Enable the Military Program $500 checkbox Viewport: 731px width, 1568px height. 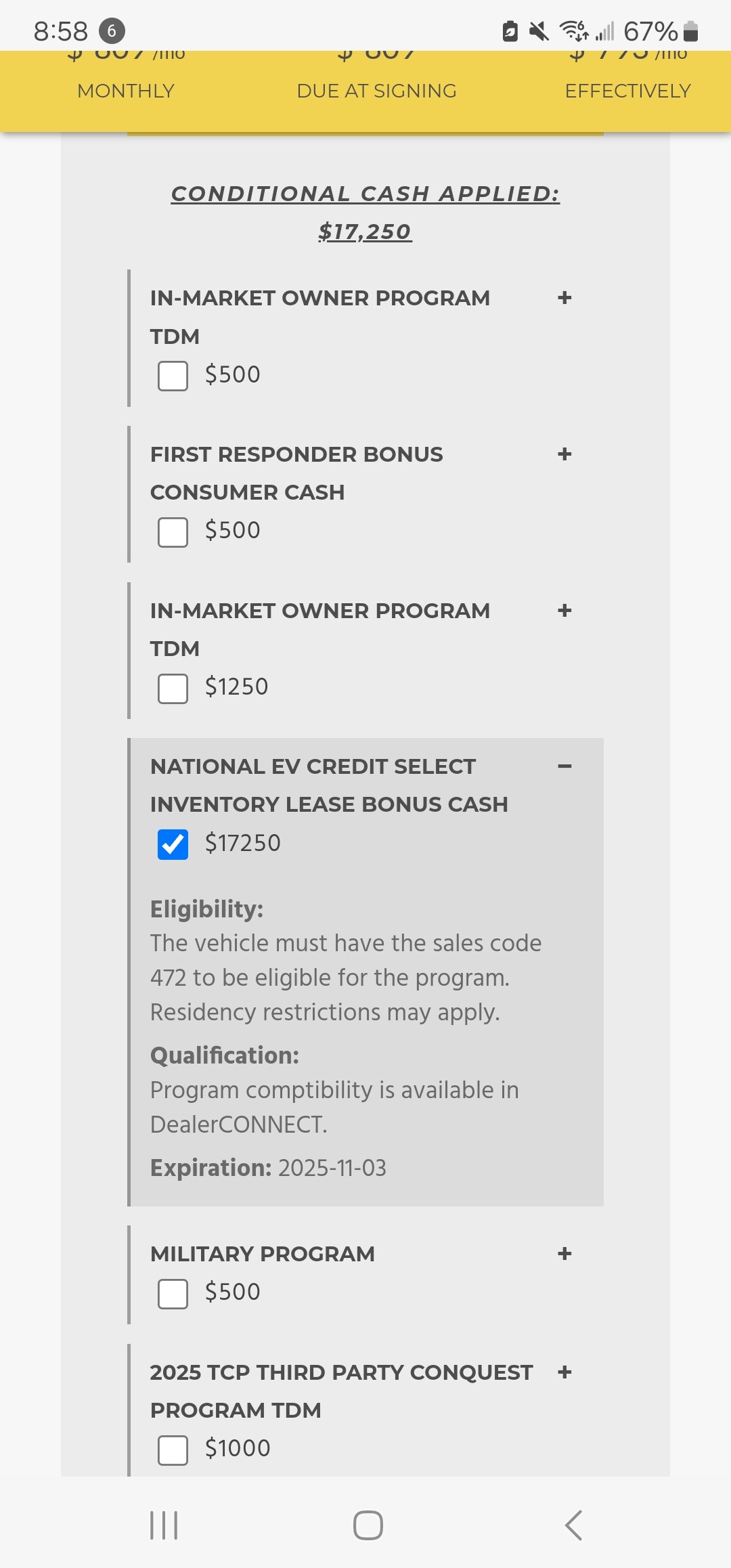(173, 1294)
